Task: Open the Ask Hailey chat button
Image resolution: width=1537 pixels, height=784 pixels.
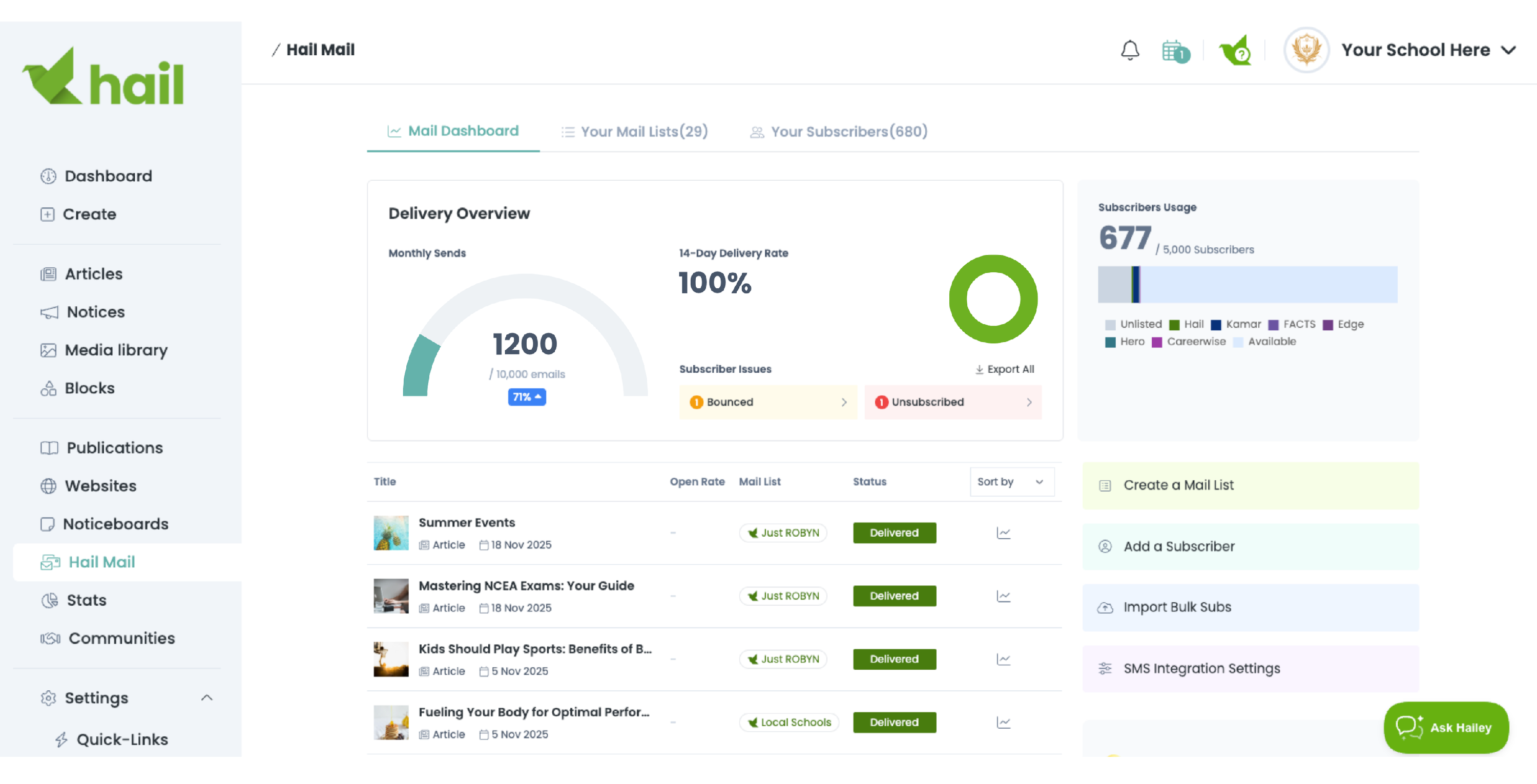Action: [1445, 727]
